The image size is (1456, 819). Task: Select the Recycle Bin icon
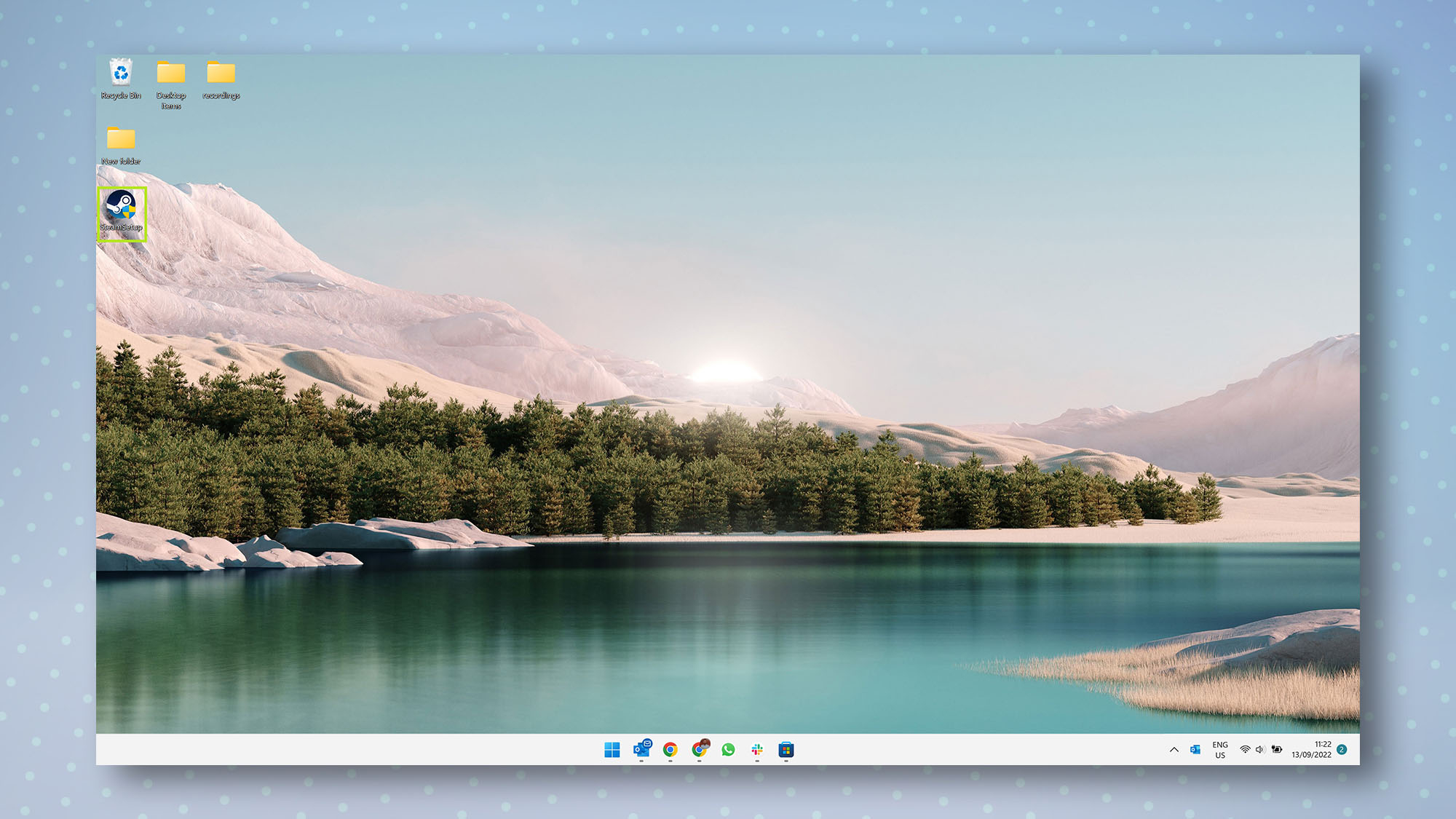(121, 79)
